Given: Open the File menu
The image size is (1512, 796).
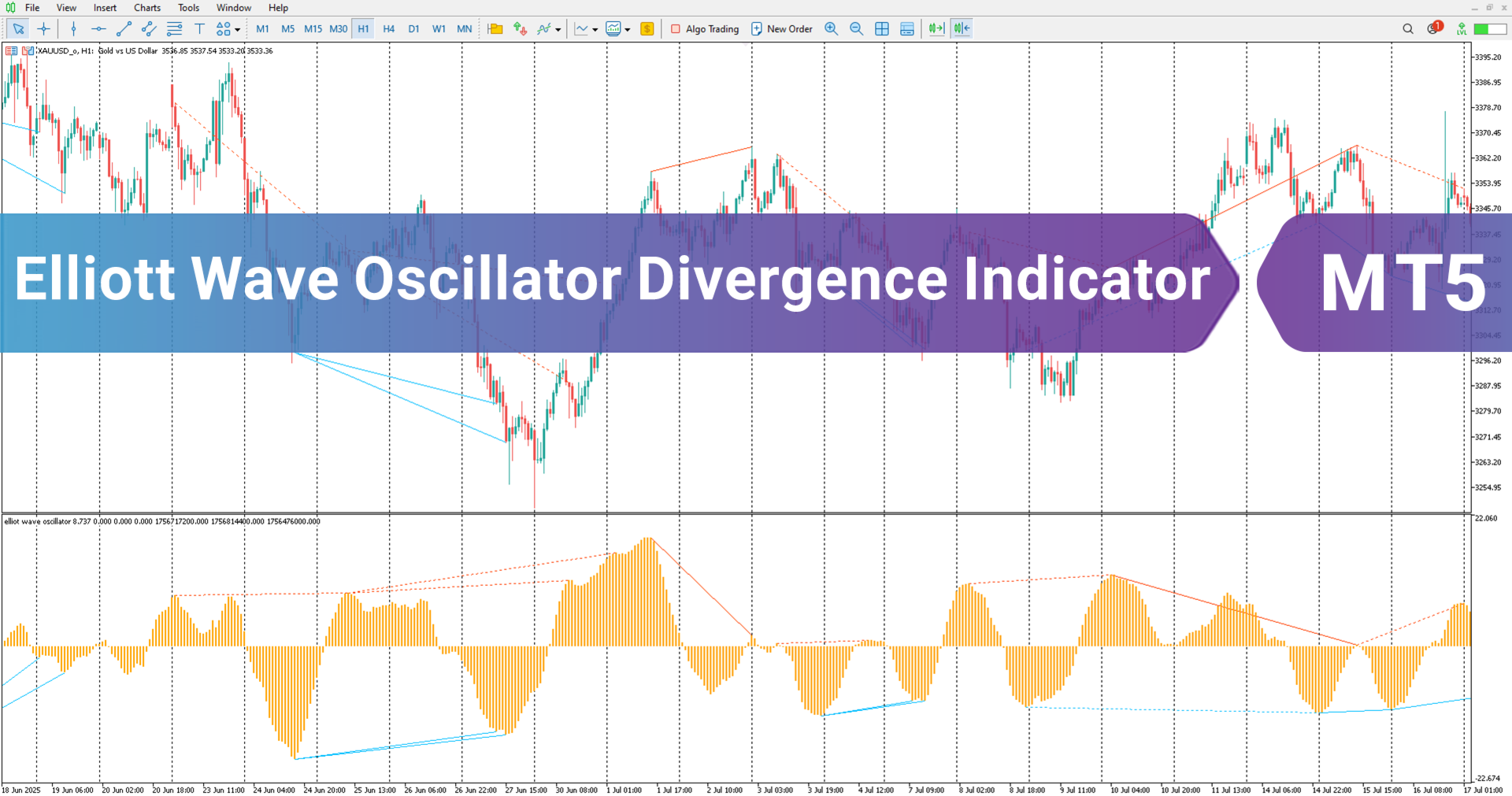Looking at the screenshot, I should pos(32,8).
